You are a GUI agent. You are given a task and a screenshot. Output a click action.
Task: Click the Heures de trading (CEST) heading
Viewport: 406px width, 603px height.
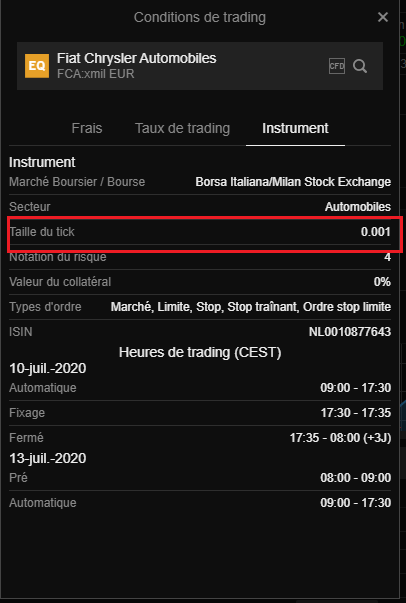pyautogui.click(x=200, y=352)
